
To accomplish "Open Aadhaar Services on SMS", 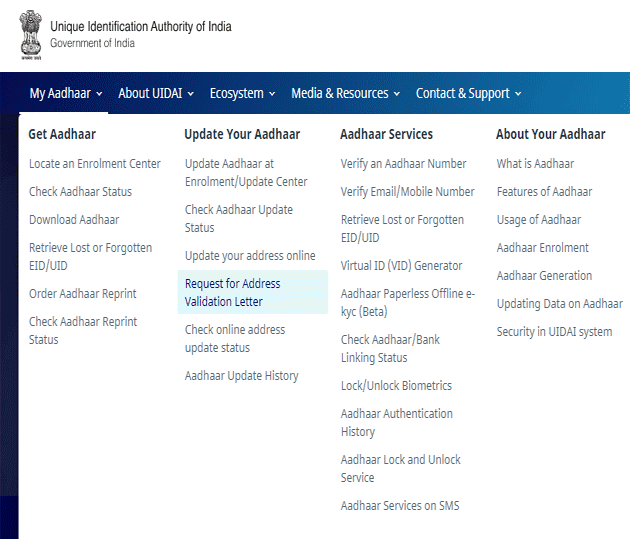I will tap(400, 506).
